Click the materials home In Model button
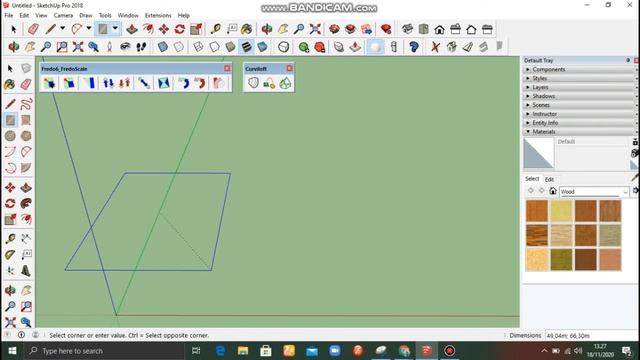Screen dimensions: 640x360 (553, 191)
